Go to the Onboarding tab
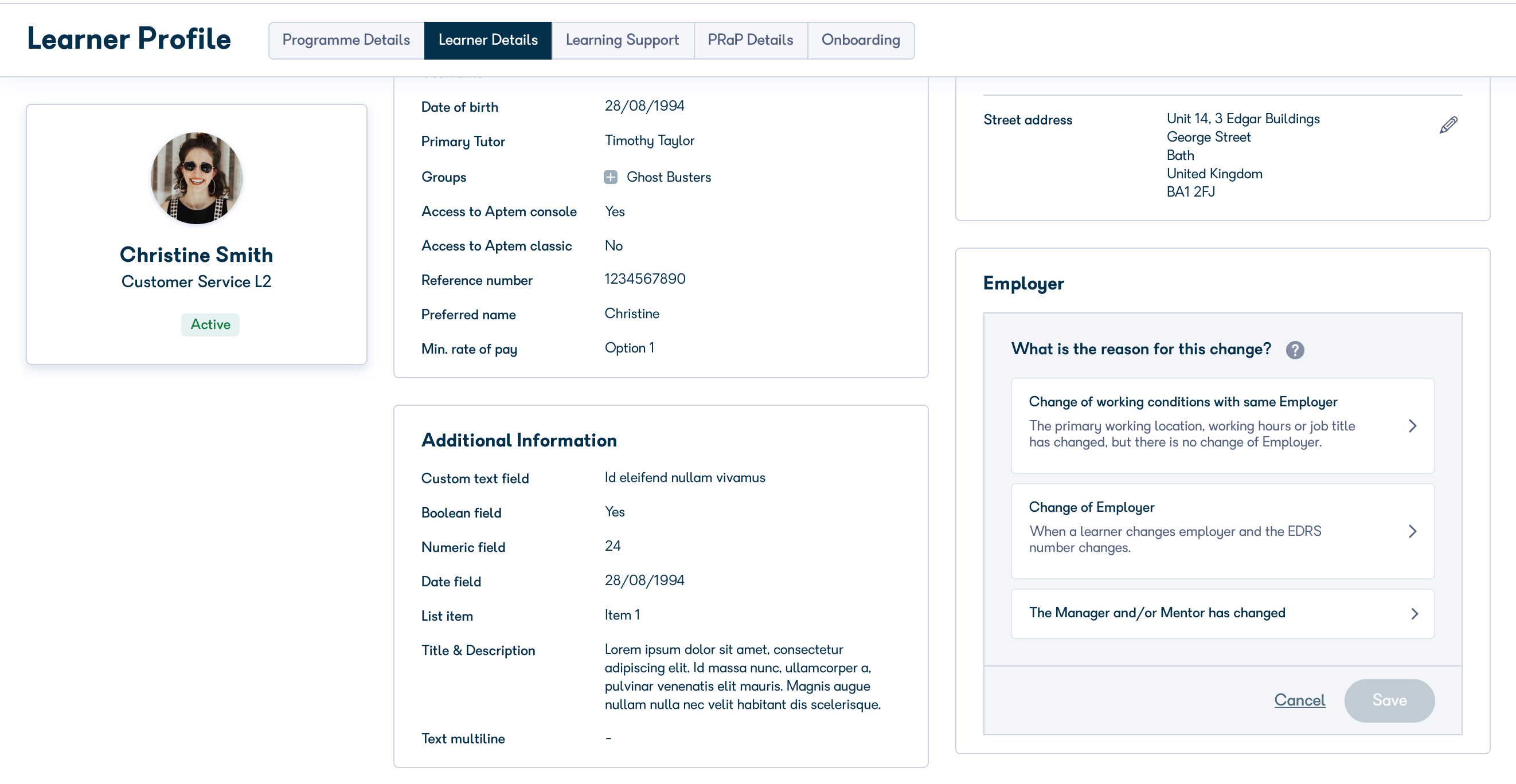 coord(861,40)
